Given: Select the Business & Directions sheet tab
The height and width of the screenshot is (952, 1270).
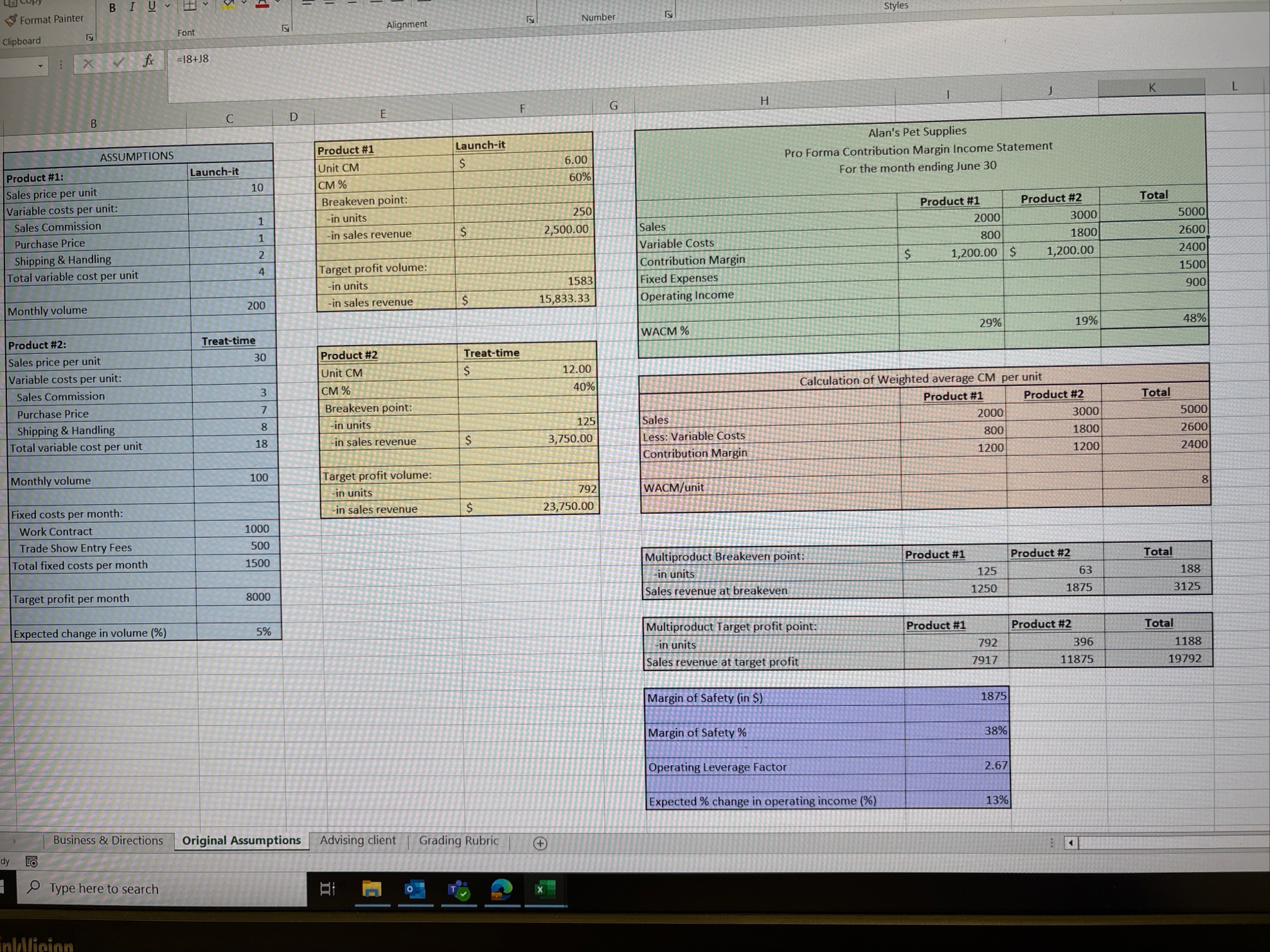Looking at the screenshot, I should click(x=108, y=840).
